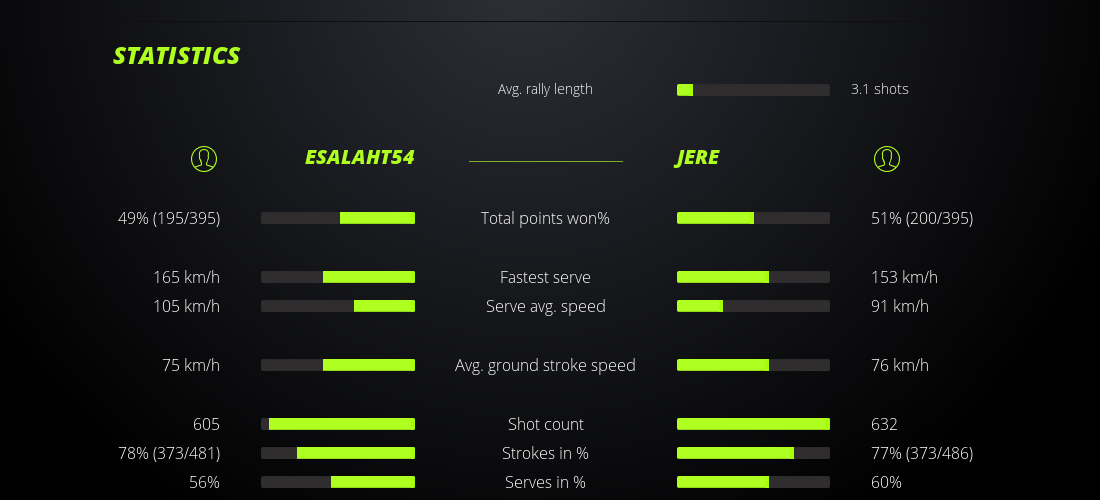Click the Avg. ground stroke speed label
1100x500 pixels.
[x=545, y=365]
